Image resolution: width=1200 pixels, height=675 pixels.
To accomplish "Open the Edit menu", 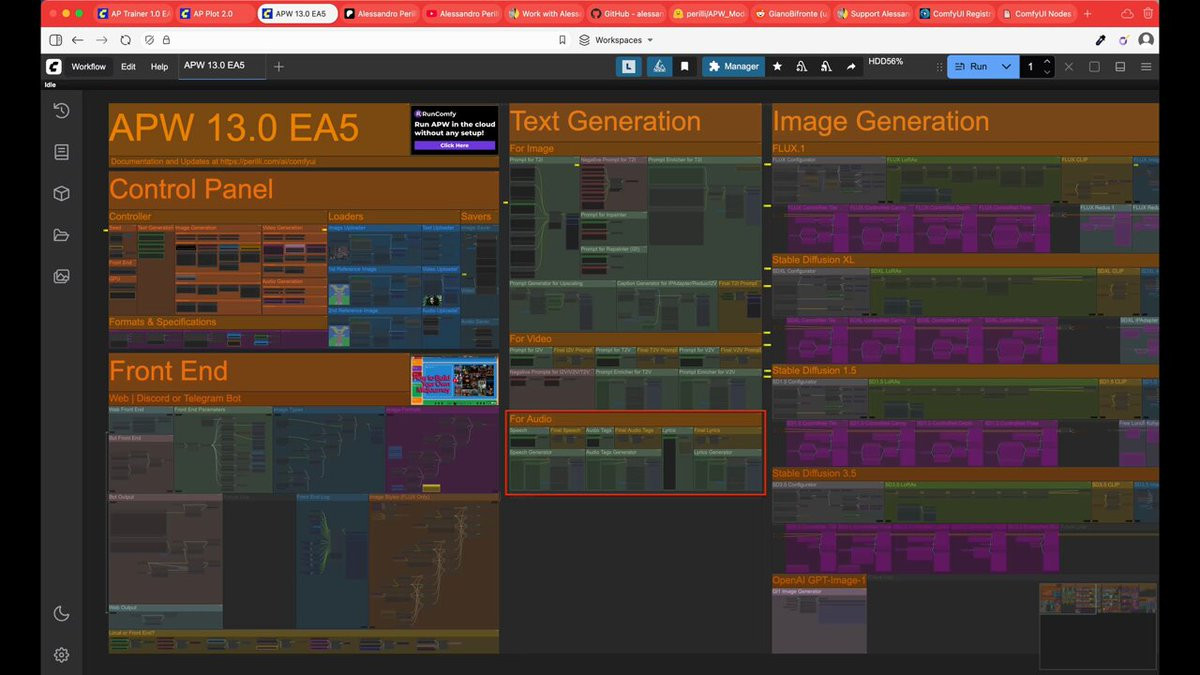I will (x=129, y=67).
